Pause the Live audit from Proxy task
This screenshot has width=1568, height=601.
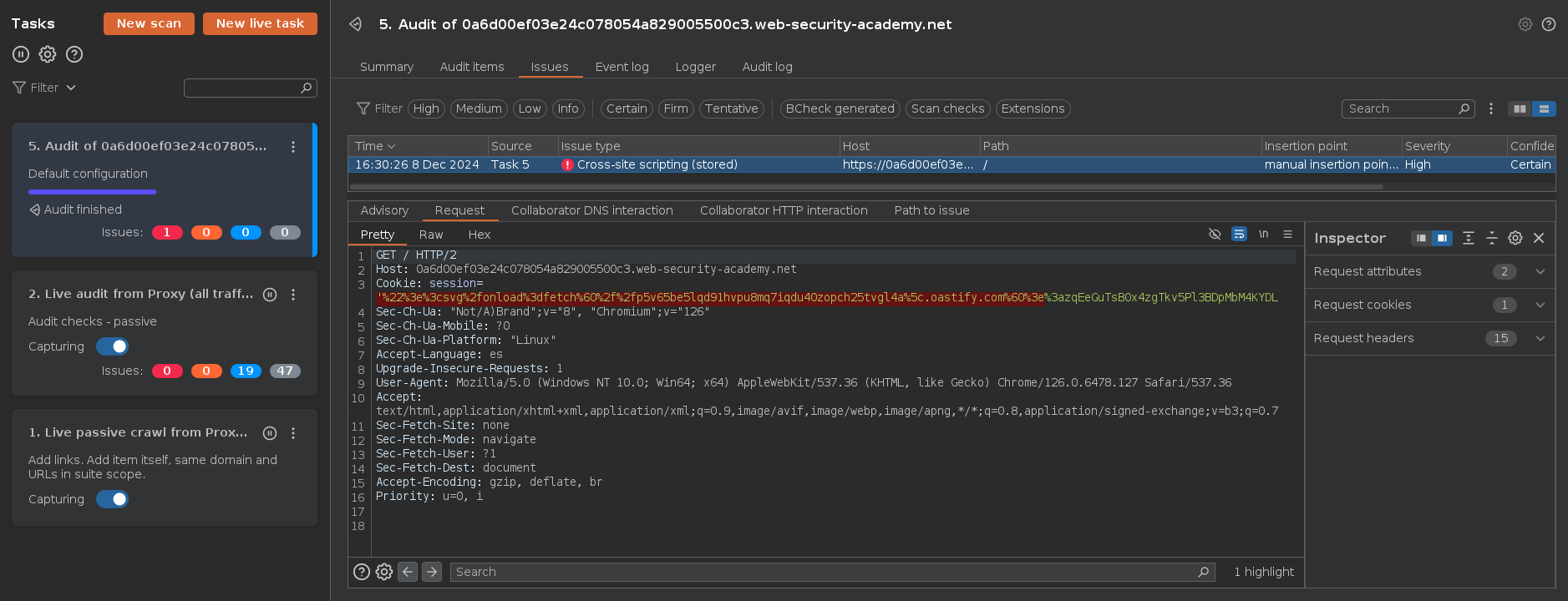[x=270, y=294]
